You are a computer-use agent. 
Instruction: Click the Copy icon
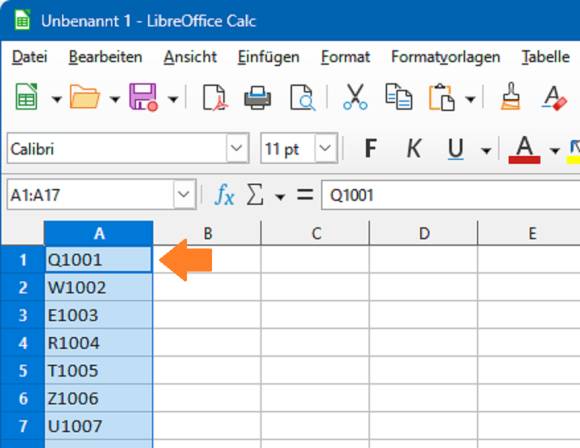[398, 97]
